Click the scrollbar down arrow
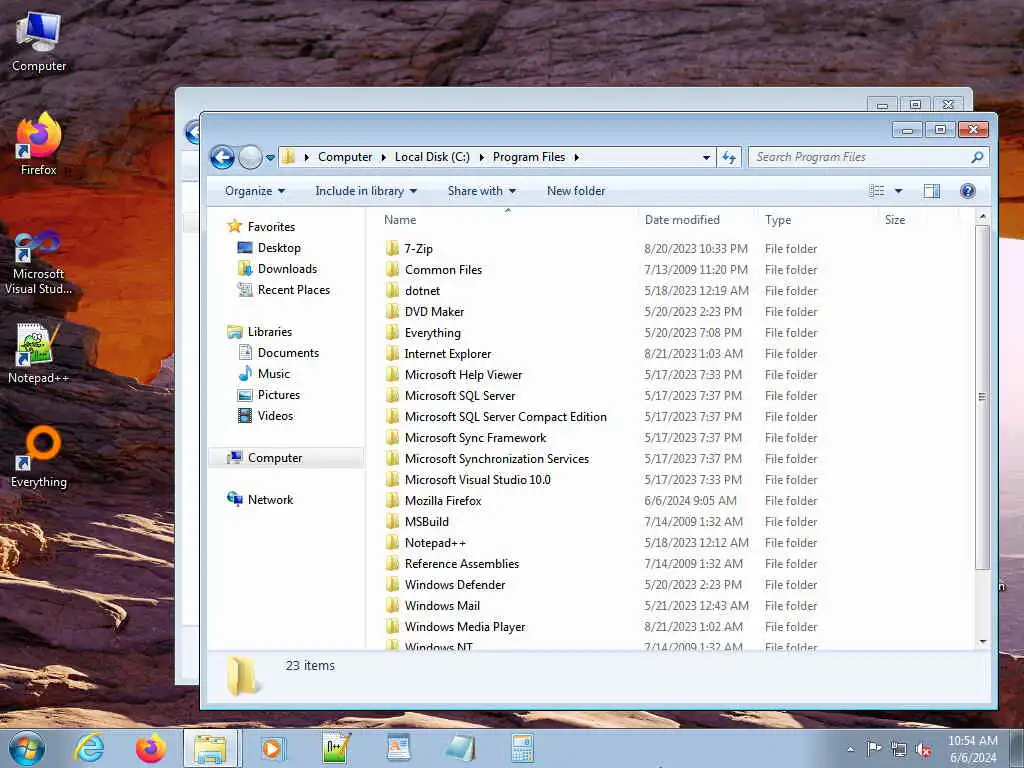 [x=982, y=642]
